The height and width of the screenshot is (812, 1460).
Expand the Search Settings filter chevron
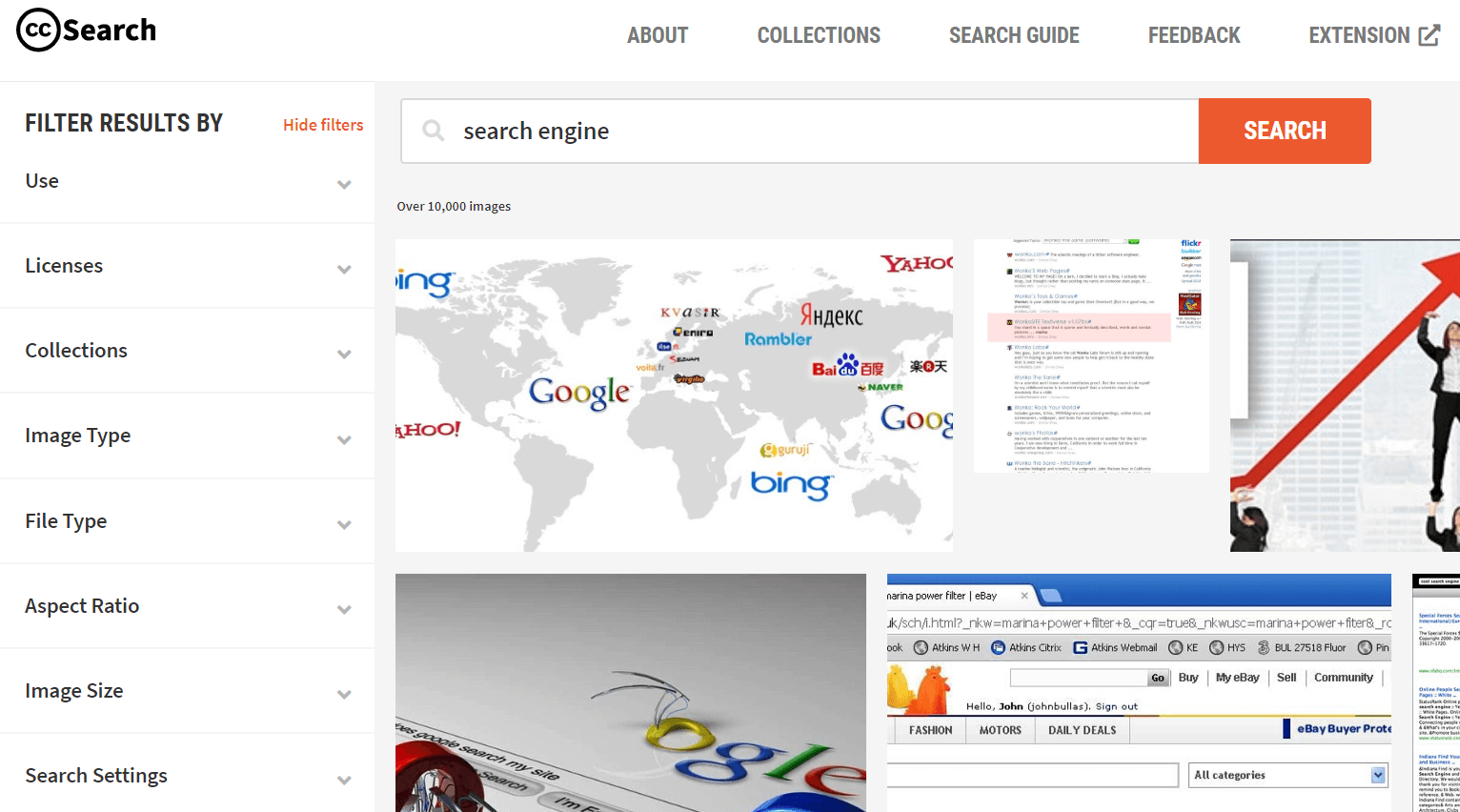pos(344,780)
